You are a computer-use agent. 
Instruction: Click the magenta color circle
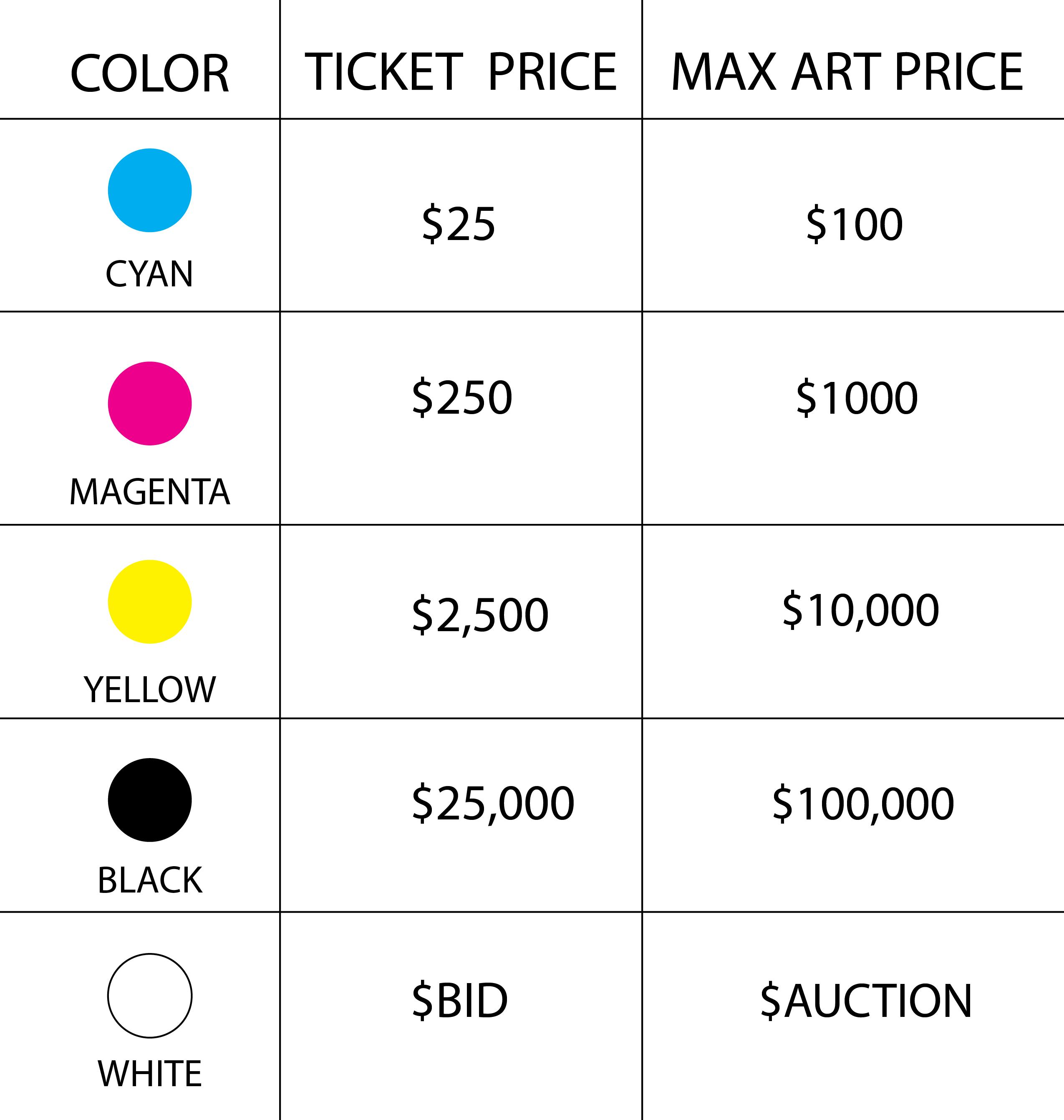tap(150, 403)
